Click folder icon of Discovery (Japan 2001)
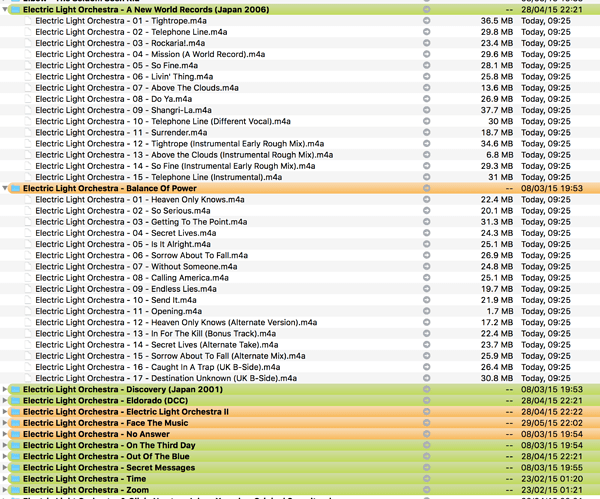The width and height of the screenshot is (600, 499). [x=15, y=389]
